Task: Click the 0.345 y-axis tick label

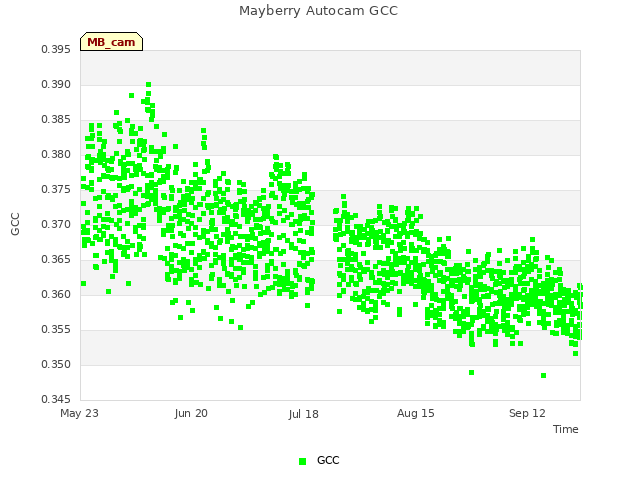Action: click(56, 399)
